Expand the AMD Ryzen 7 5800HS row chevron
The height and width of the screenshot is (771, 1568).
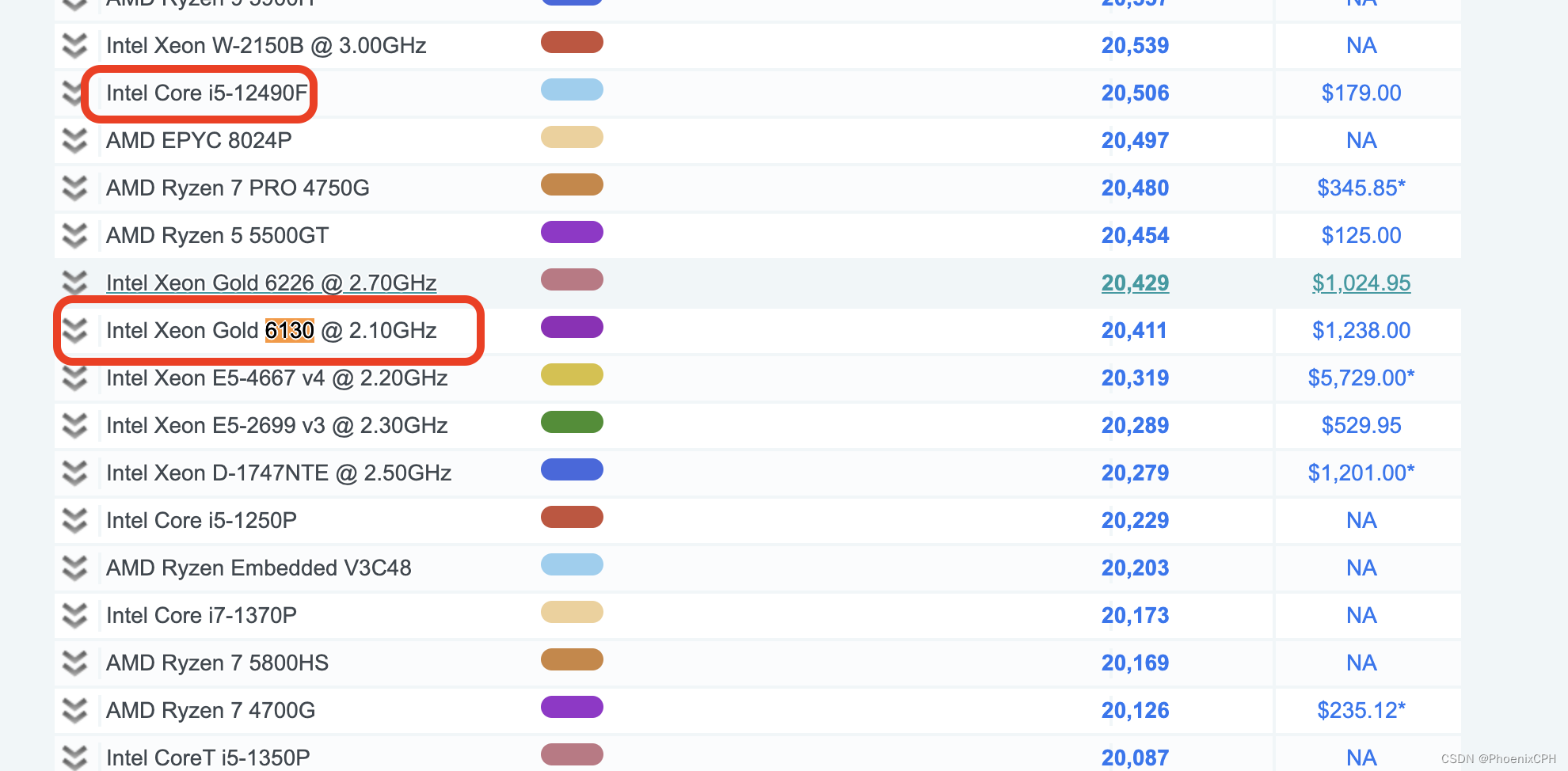click(74, 663)
